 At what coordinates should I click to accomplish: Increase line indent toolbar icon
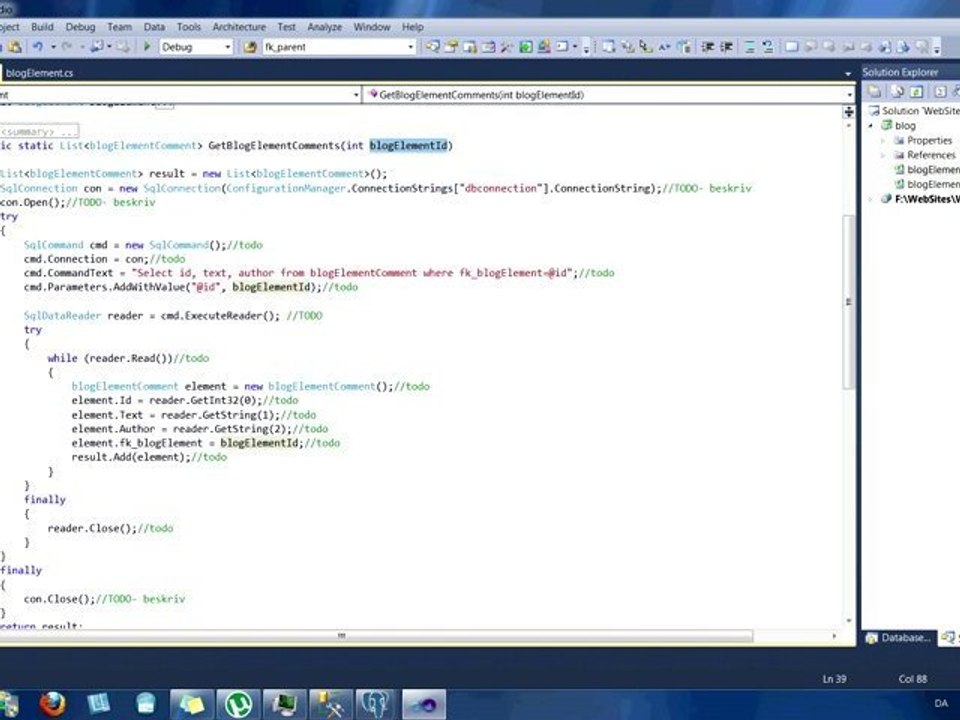(x=726, y=47)
